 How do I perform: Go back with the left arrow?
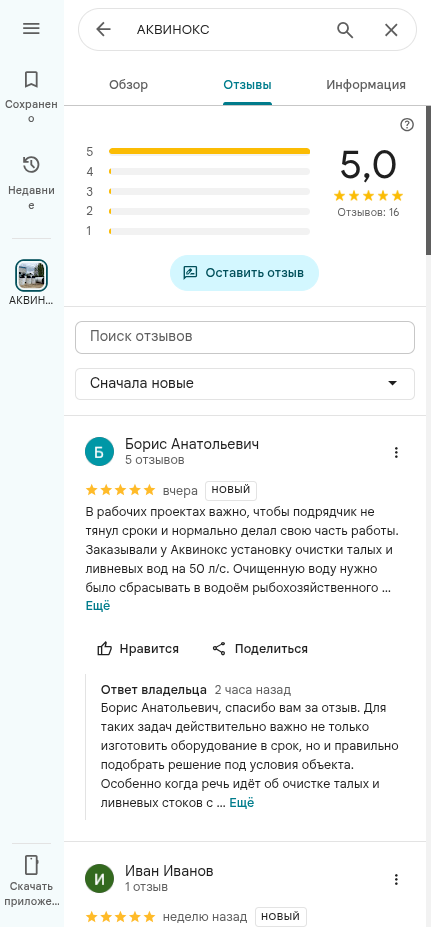(103, 30)
